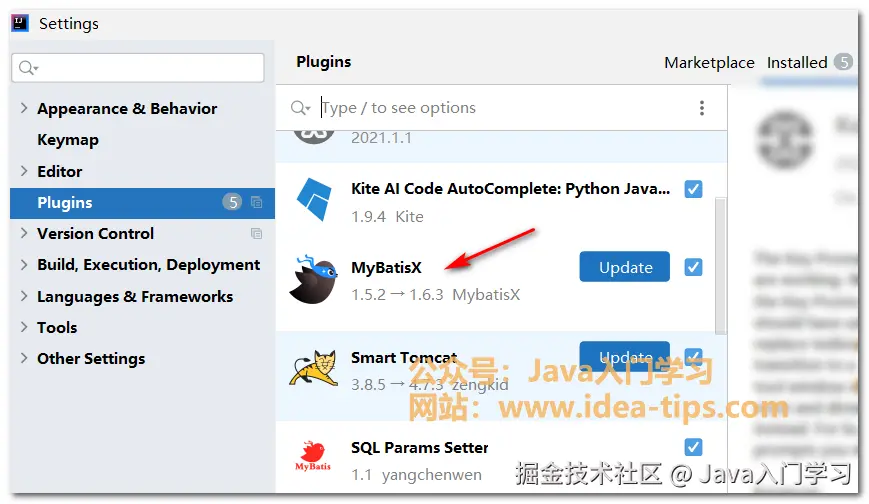Click the settings search magnifier icon

point(28,68)
